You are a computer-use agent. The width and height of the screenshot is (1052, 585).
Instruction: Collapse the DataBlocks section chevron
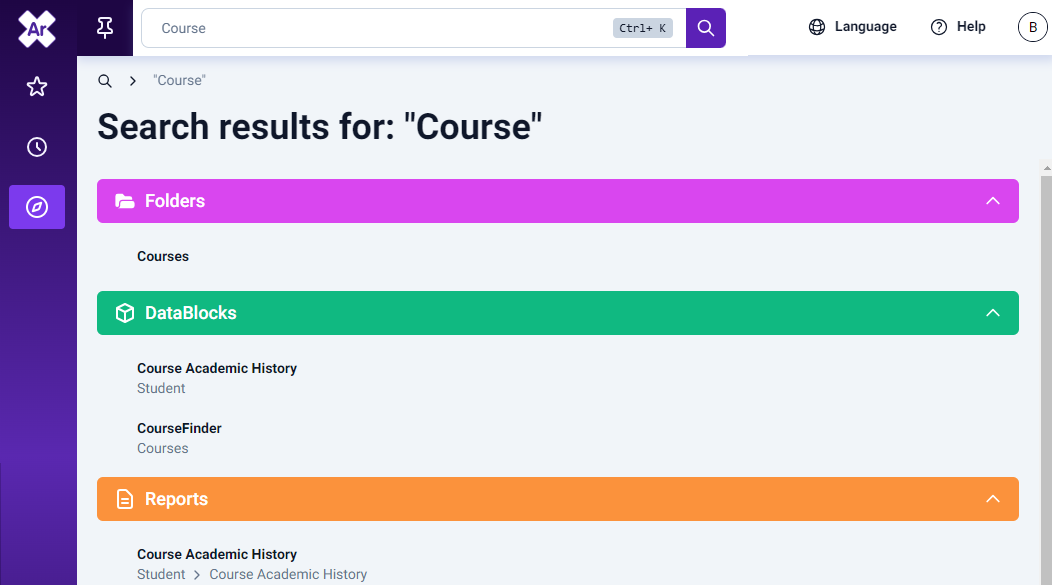992,313
